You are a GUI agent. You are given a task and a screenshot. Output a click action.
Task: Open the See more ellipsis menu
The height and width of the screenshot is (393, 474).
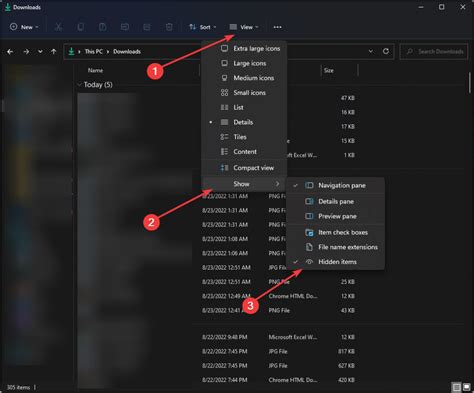pyautogui.click(x=277, y=27)
